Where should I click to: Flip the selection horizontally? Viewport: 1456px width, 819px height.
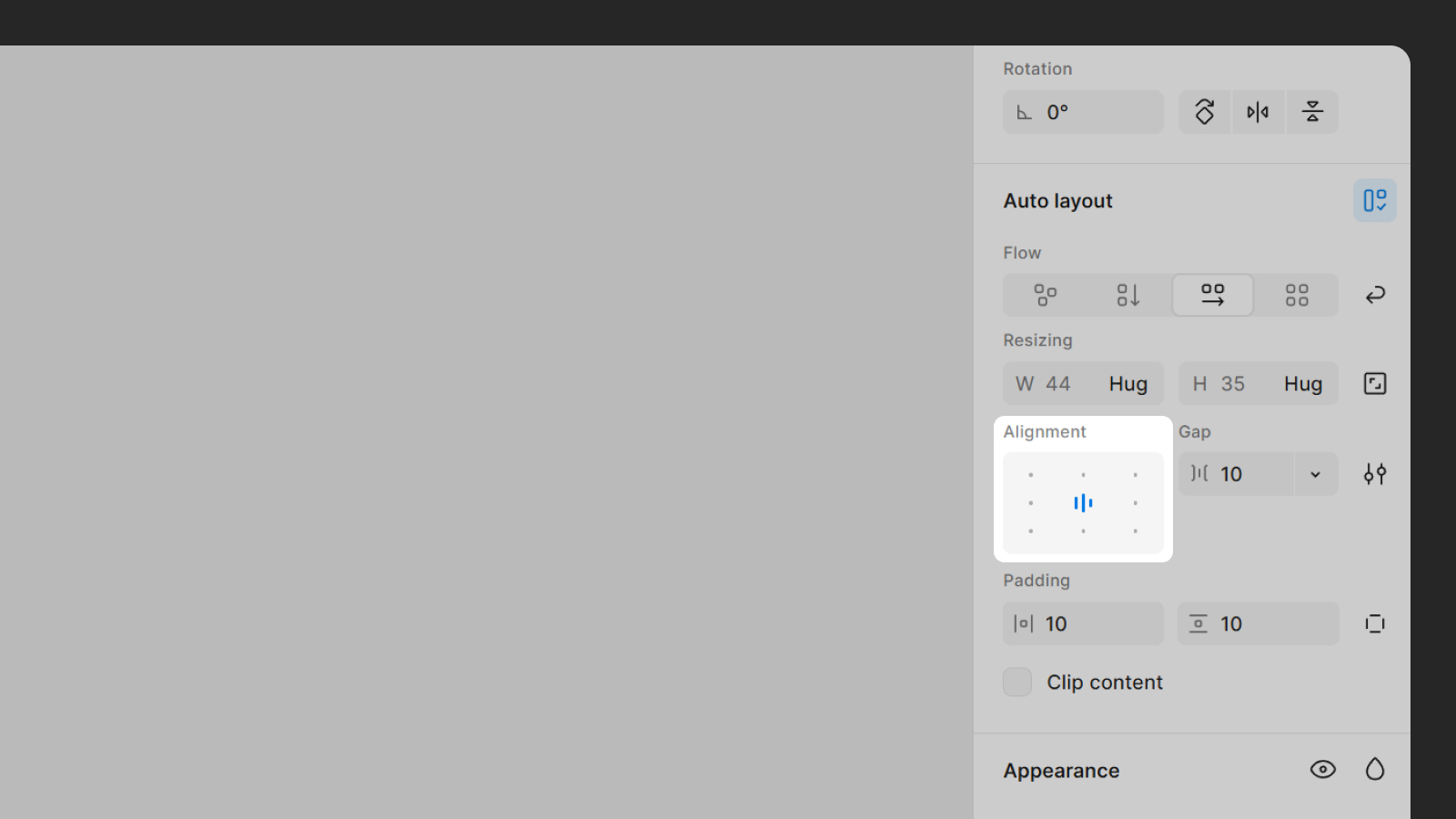(1258, 112)
